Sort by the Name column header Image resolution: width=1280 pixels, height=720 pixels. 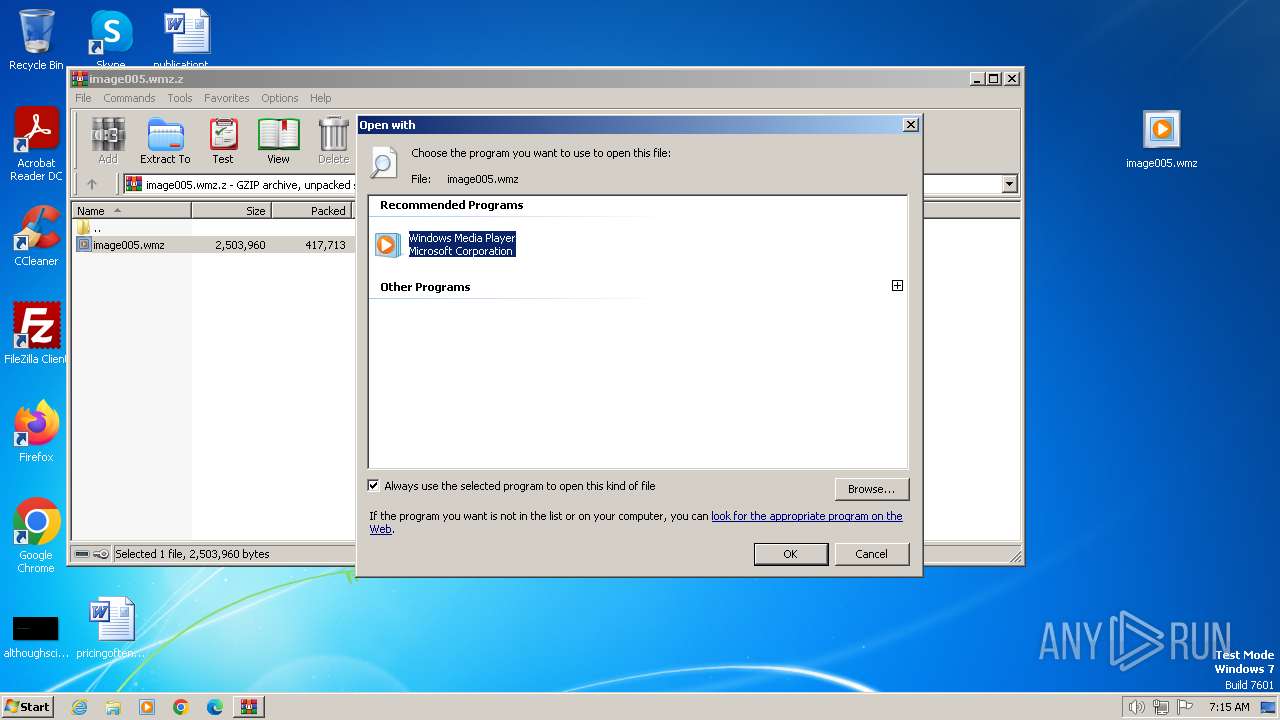tap(131, 211)
